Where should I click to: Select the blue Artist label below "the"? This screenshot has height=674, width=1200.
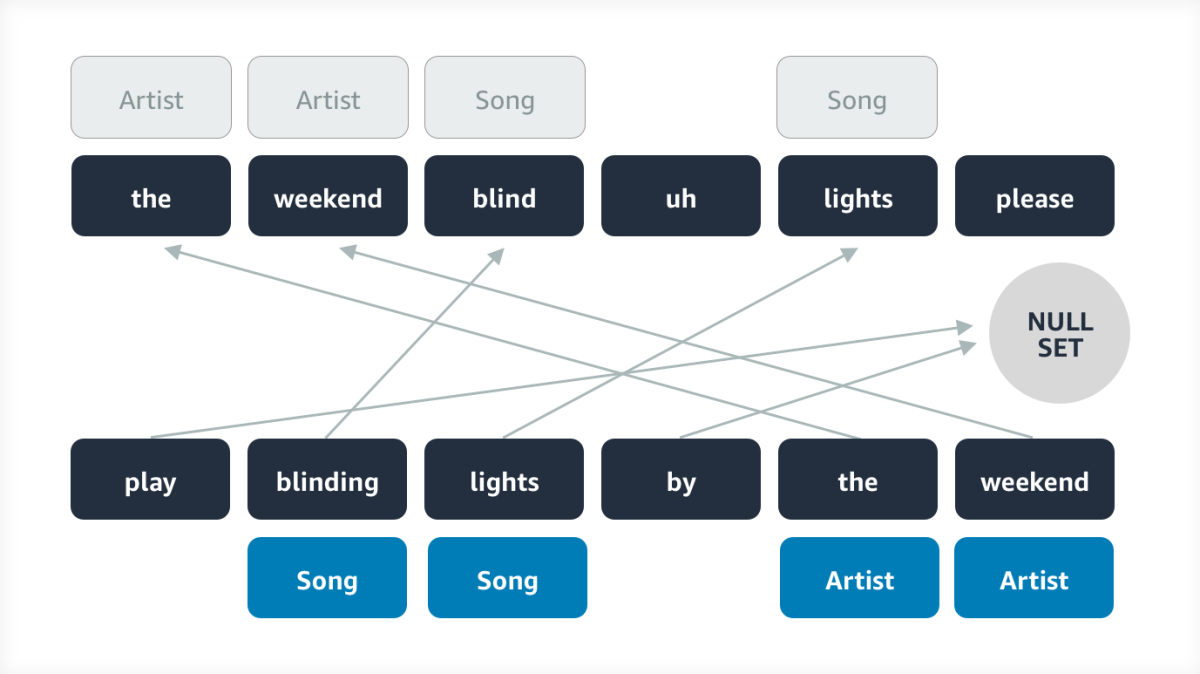click(x=859, y=578)
